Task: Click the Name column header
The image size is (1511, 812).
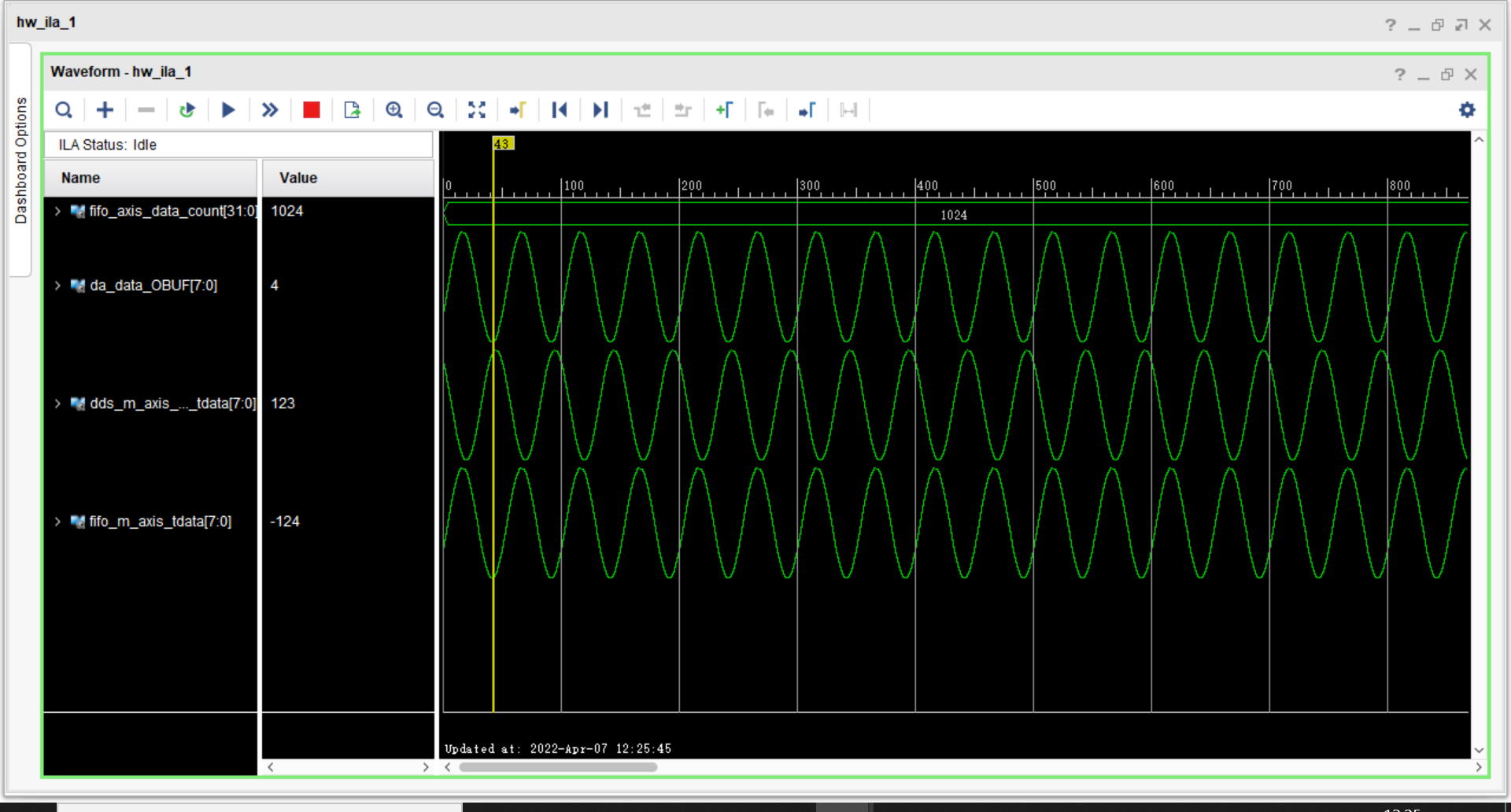Action: click(150, 178)
